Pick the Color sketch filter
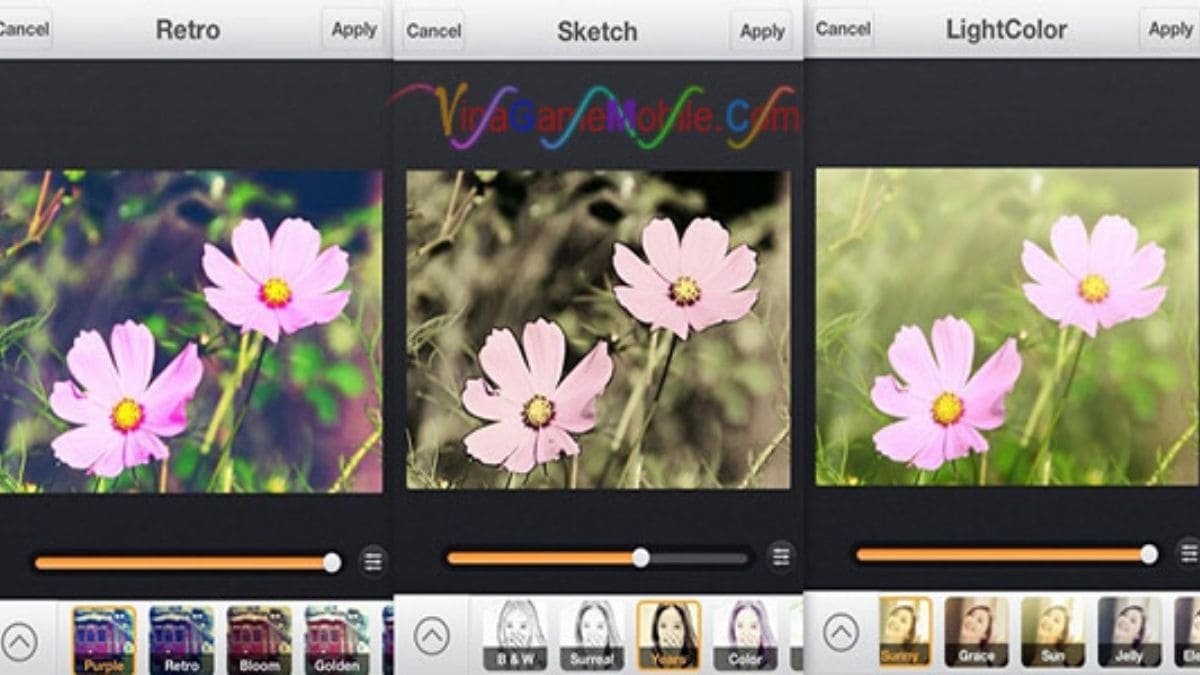 (745, 634)
